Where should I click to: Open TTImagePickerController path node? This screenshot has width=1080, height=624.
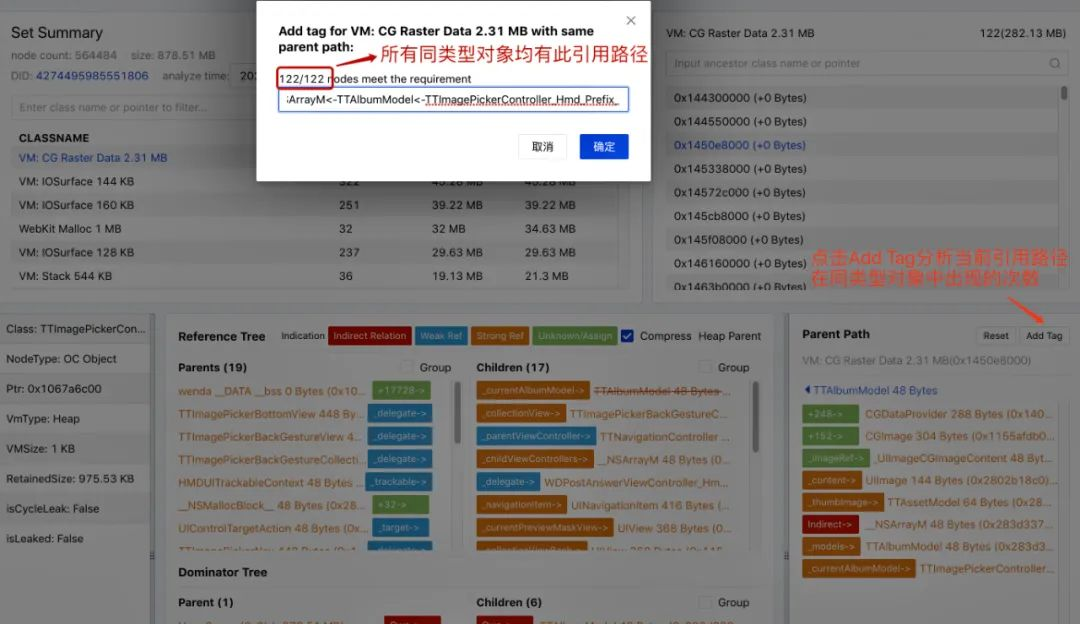(x=987, y=568)
